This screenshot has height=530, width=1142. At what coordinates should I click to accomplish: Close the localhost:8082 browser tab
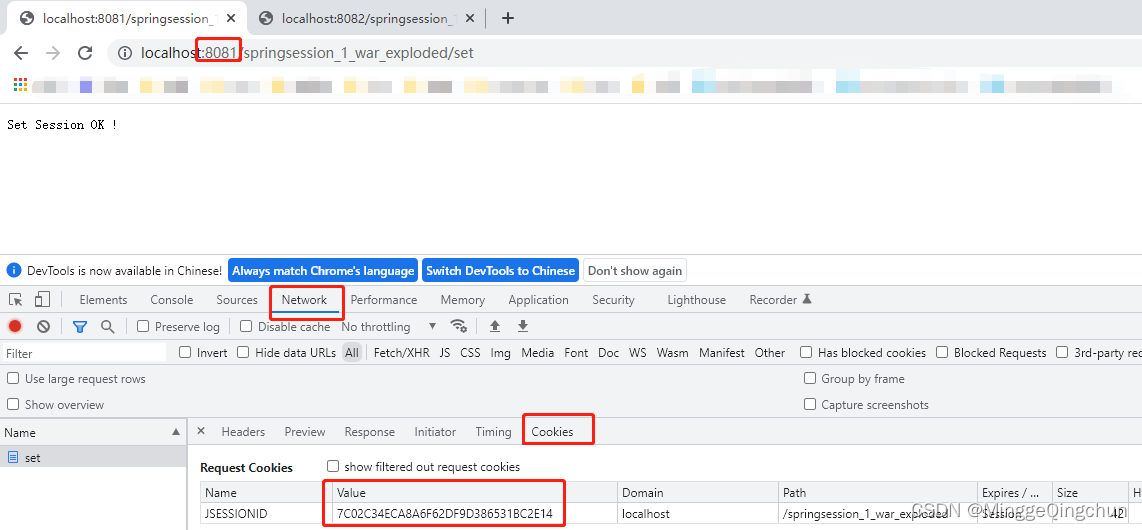pyautogui.click(x=470, y=19)
